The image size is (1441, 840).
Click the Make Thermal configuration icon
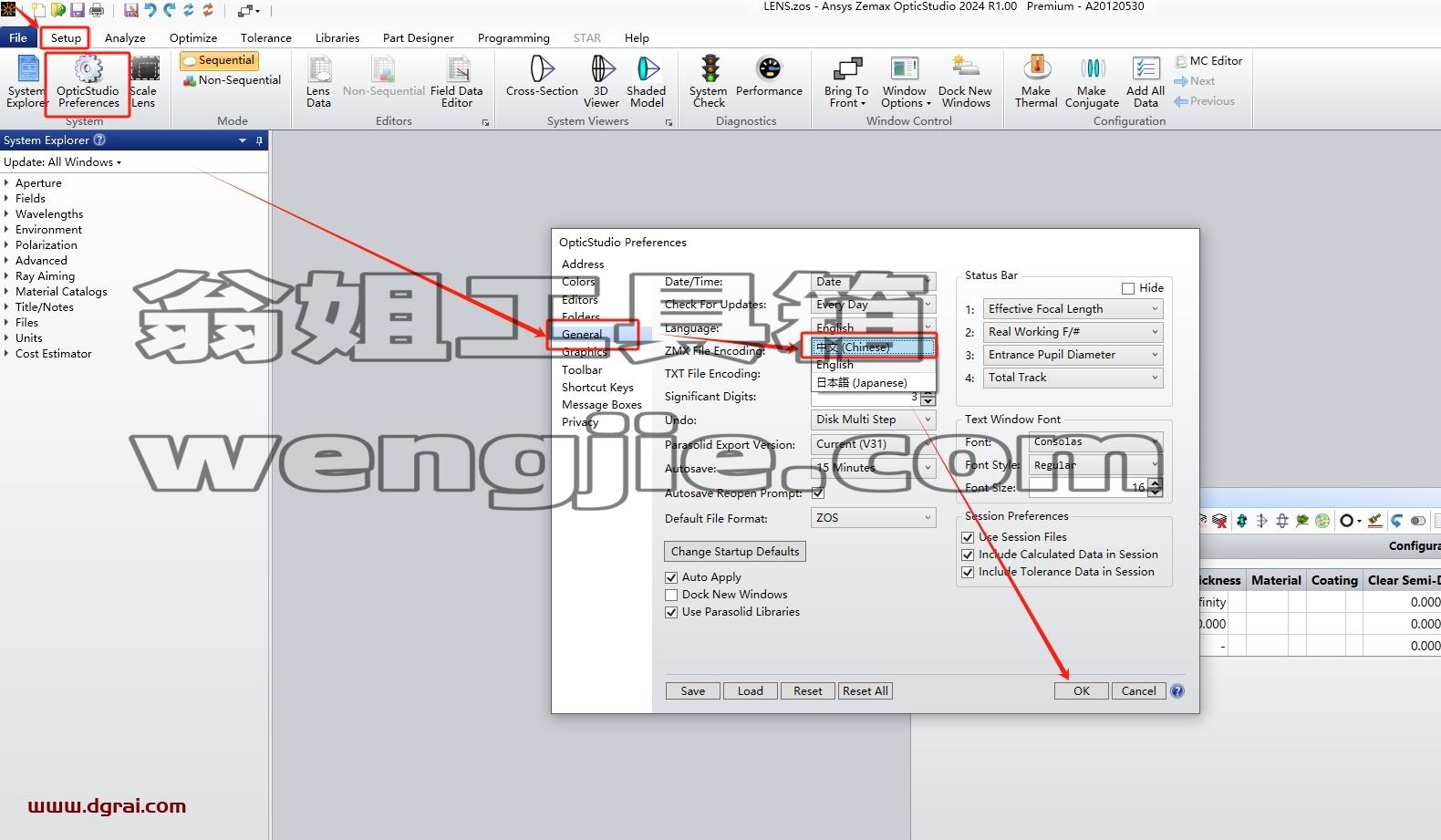point(1036,82)
